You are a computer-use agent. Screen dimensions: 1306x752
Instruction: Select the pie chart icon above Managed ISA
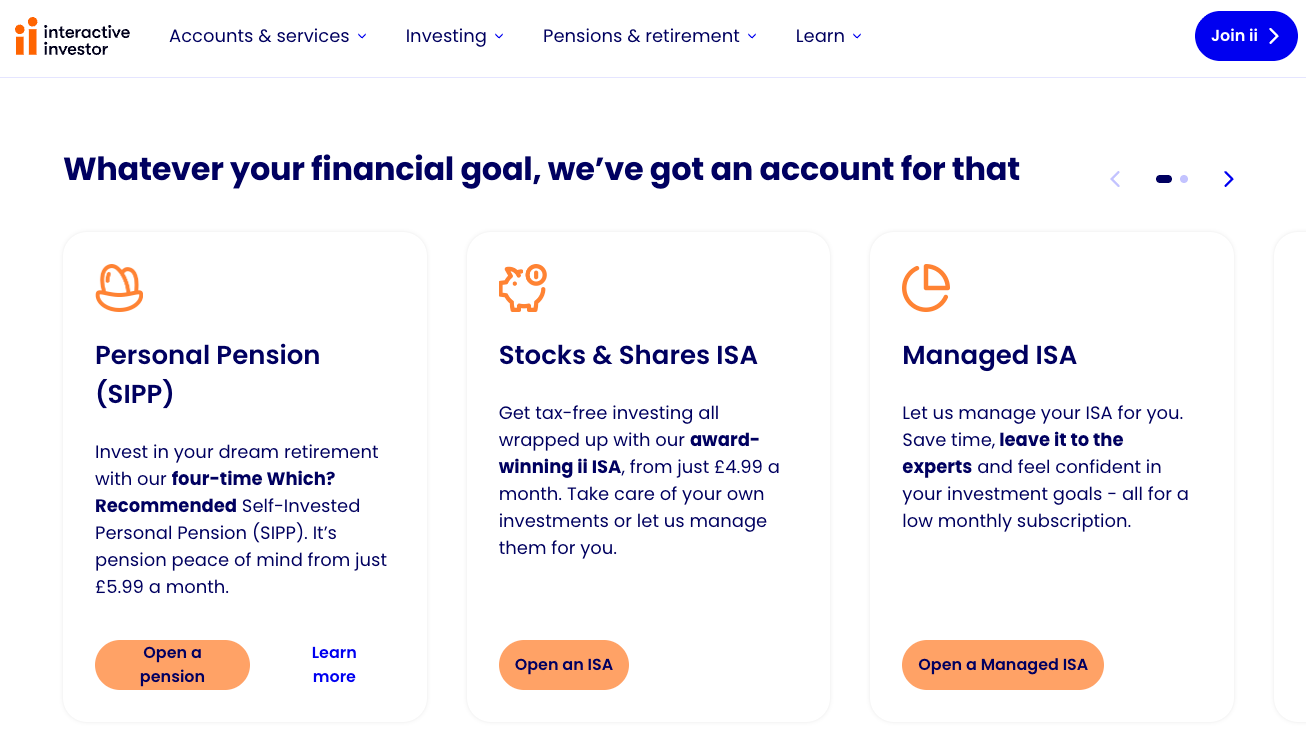tap(926, 287)
